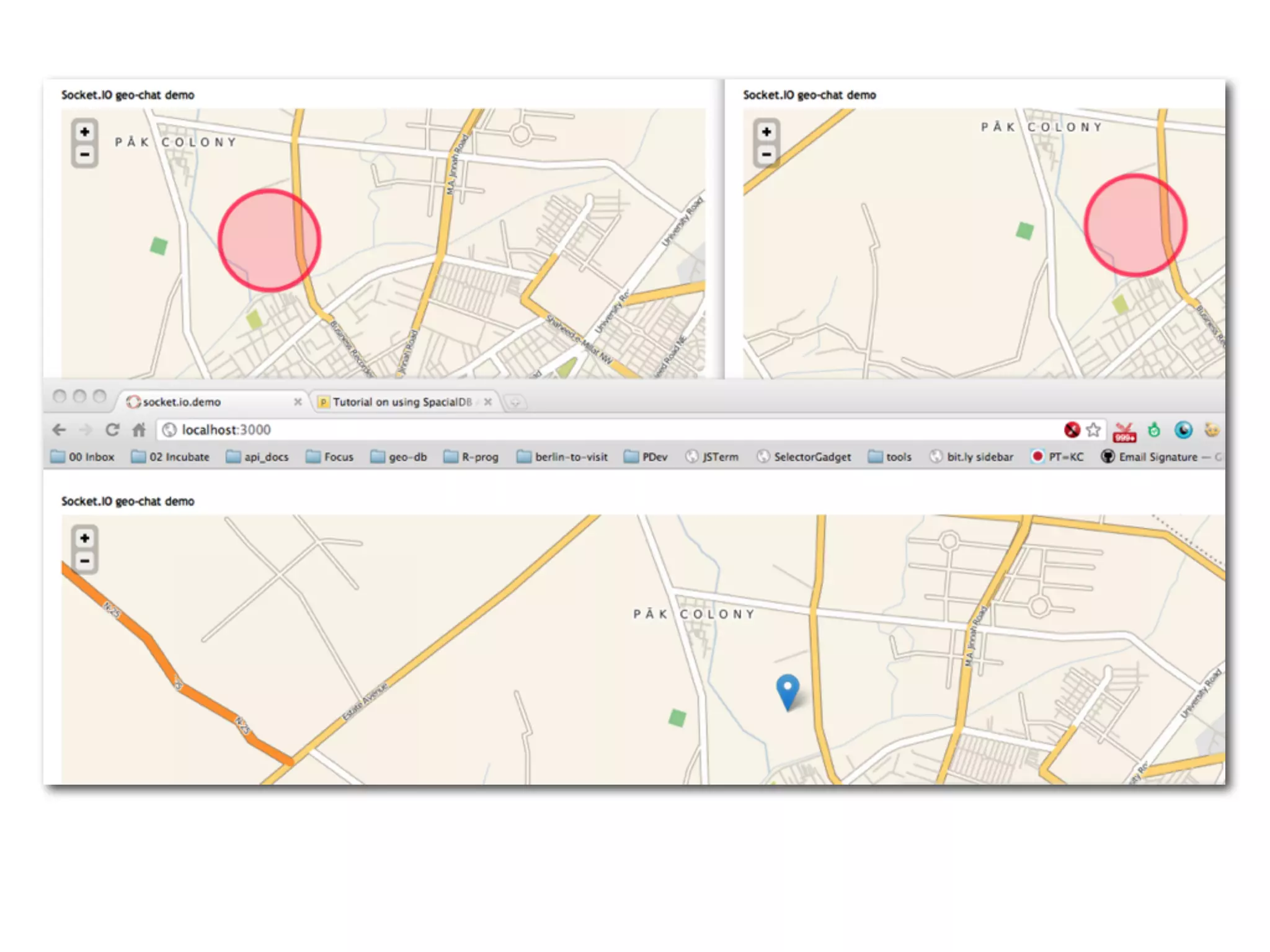Click the browser home icon
The height and width of the screenshot is (952, 1270).
click(x=139, y=430)
